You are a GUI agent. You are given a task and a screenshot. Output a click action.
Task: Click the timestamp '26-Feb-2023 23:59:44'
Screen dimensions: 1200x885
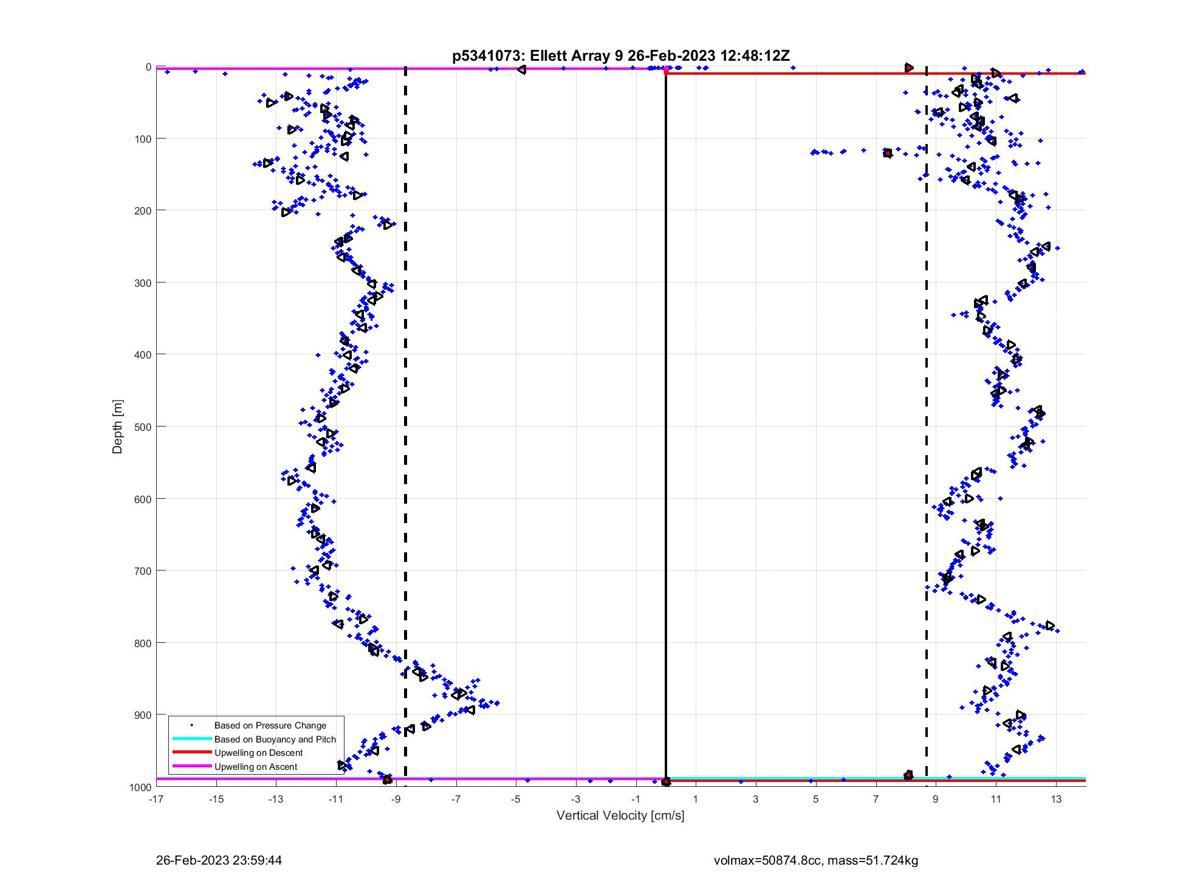click(219, 860)
